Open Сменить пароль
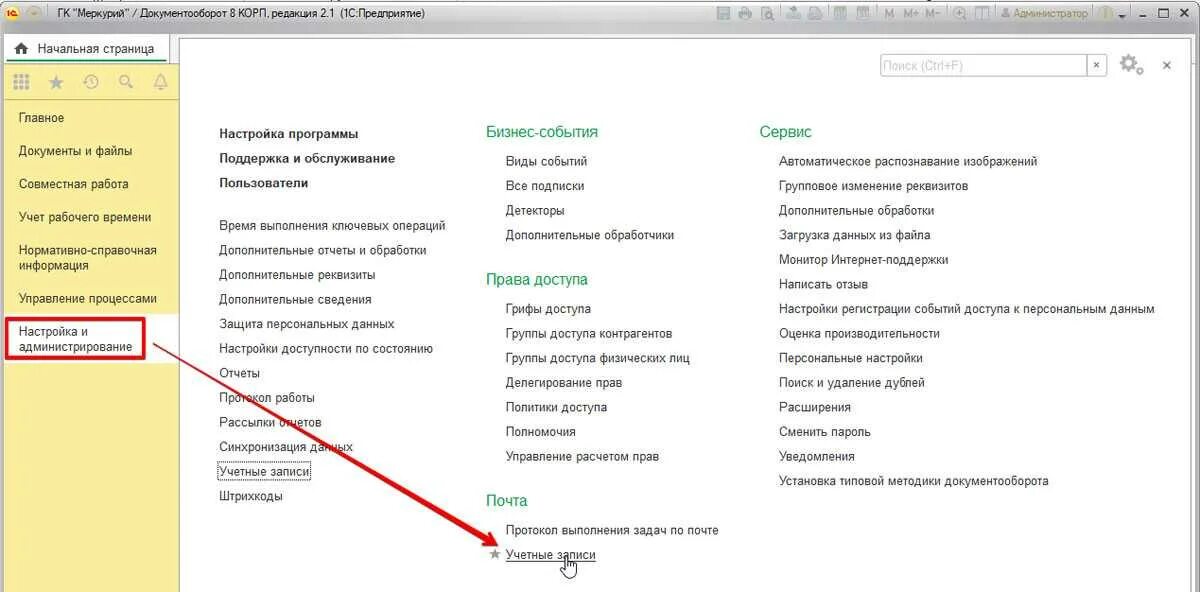This screenshot has height=592, width=1200. [x=825, y=432]
